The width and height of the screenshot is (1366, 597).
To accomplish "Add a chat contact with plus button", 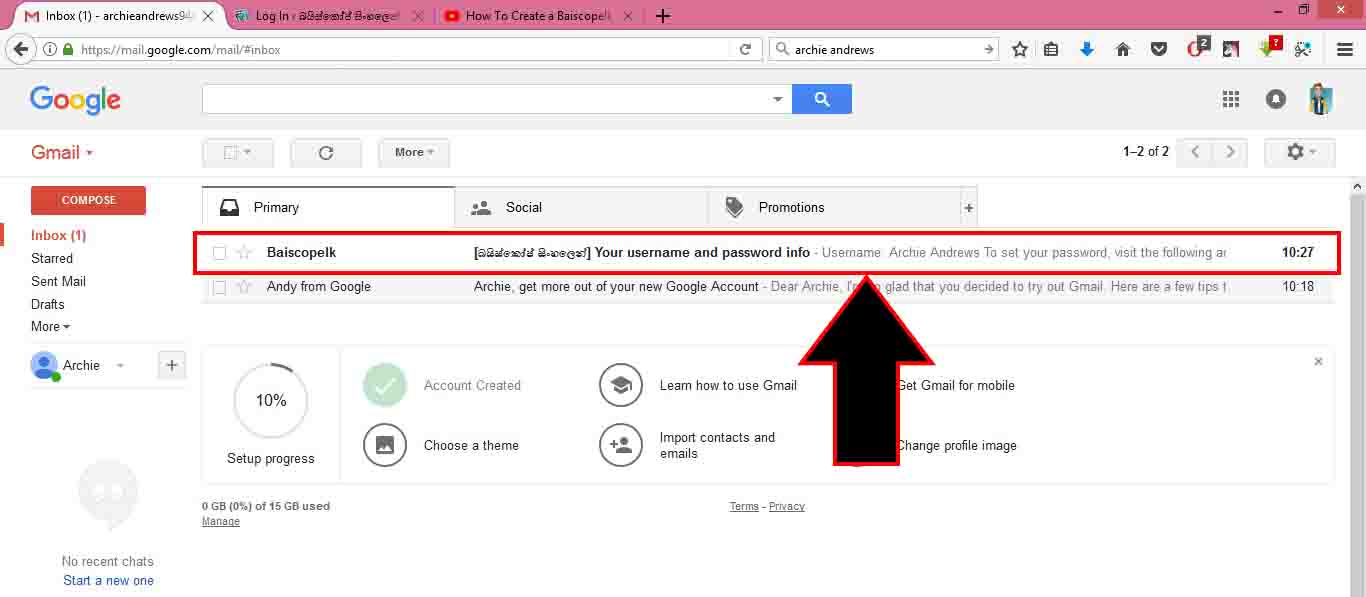I will [172, 366].
